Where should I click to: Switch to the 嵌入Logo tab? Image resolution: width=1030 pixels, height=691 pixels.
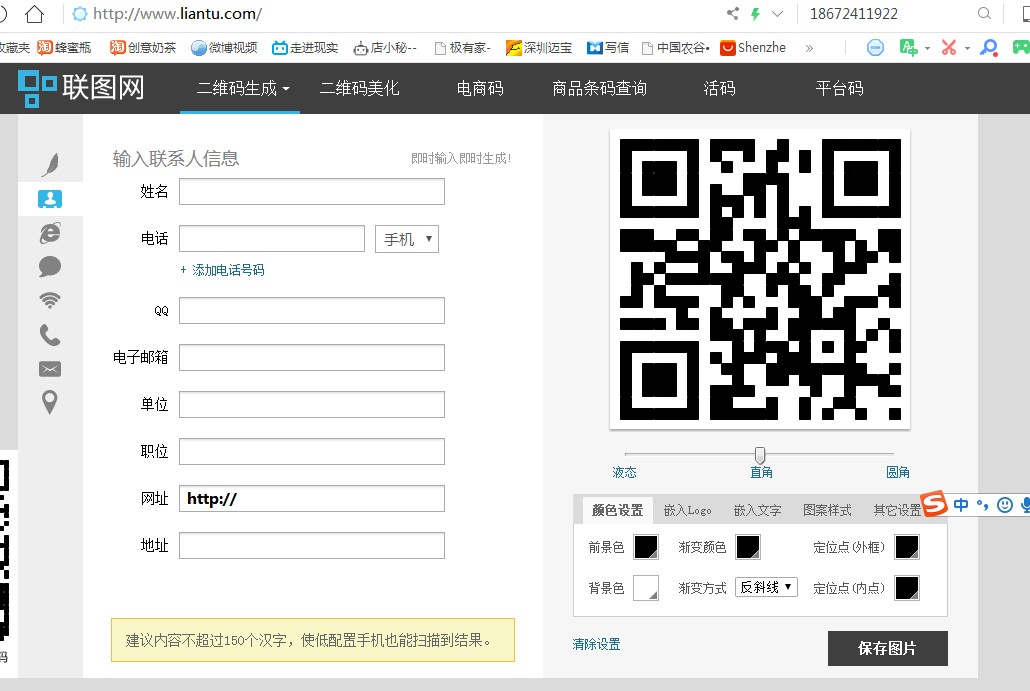(687, 510)
